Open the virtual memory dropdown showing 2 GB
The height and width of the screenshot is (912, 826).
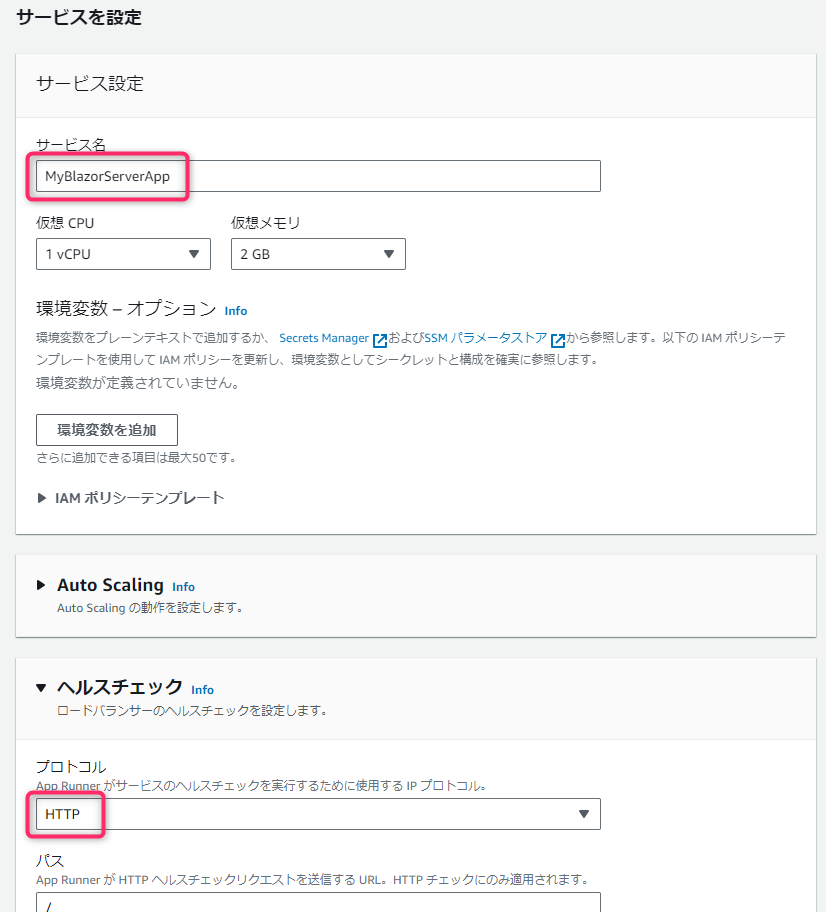tap(318, 254)
